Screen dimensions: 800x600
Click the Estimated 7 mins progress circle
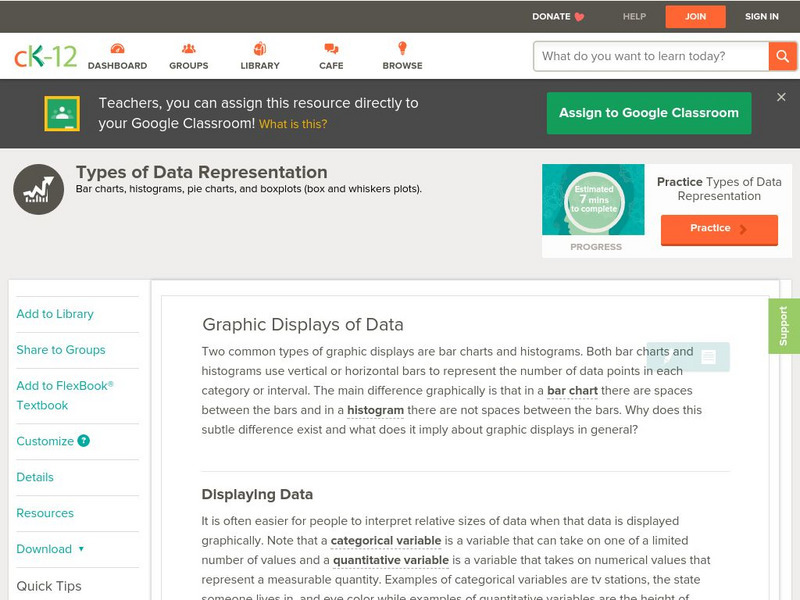point(594,200)
